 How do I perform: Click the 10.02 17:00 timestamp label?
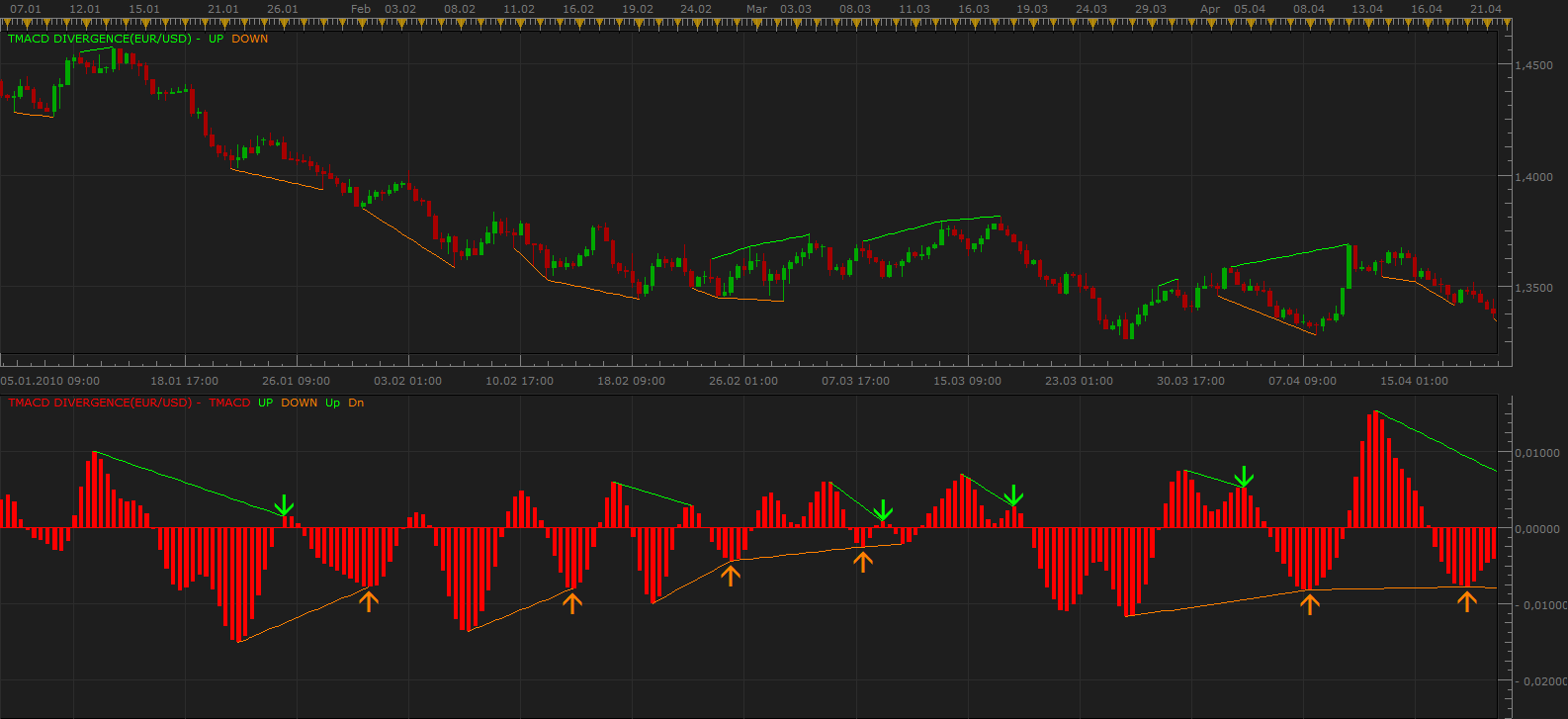[520, 381]
